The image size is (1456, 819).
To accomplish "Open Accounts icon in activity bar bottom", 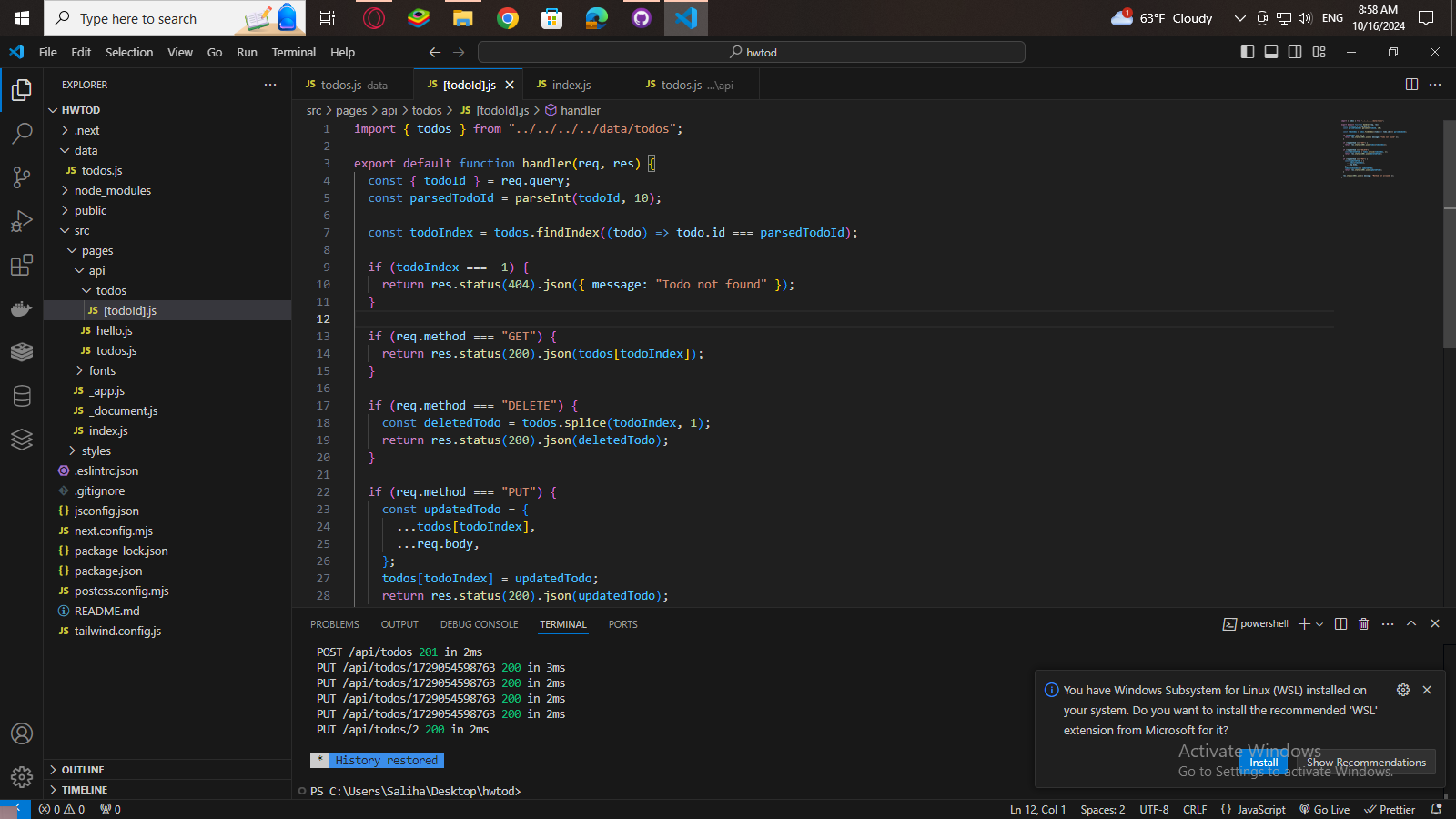I will coord(21,733).
